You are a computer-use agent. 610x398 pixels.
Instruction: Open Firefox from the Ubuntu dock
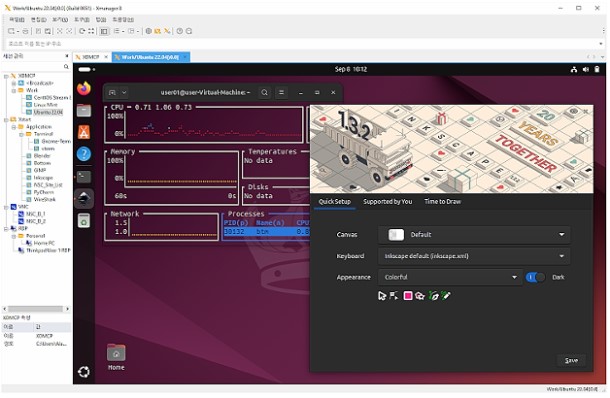coord(84,89)
